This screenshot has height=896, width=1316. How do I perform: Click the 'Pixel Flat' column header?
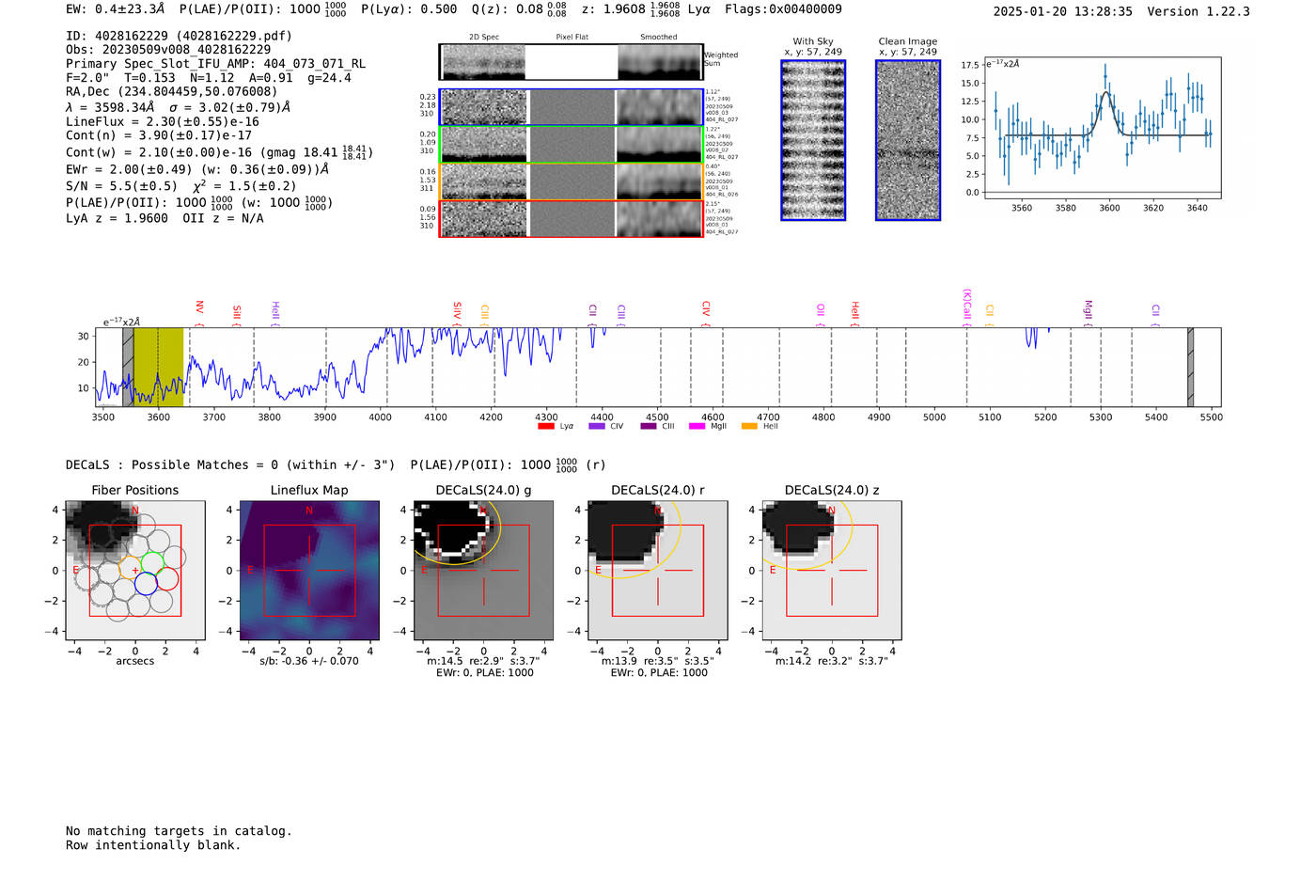click(x=572, y=38)
